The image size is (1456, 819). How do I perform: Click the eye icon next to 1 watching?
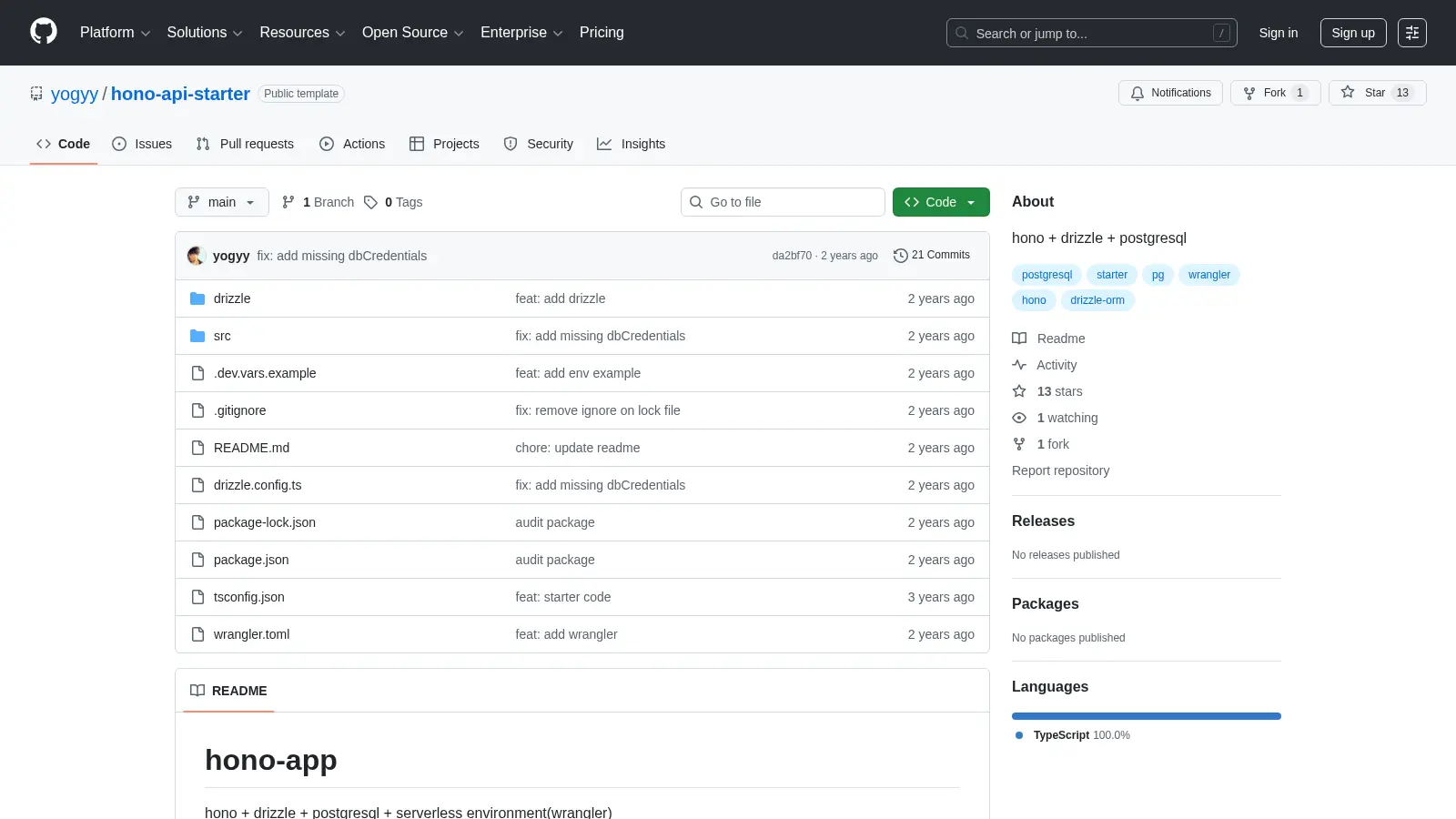point(1019,418)
